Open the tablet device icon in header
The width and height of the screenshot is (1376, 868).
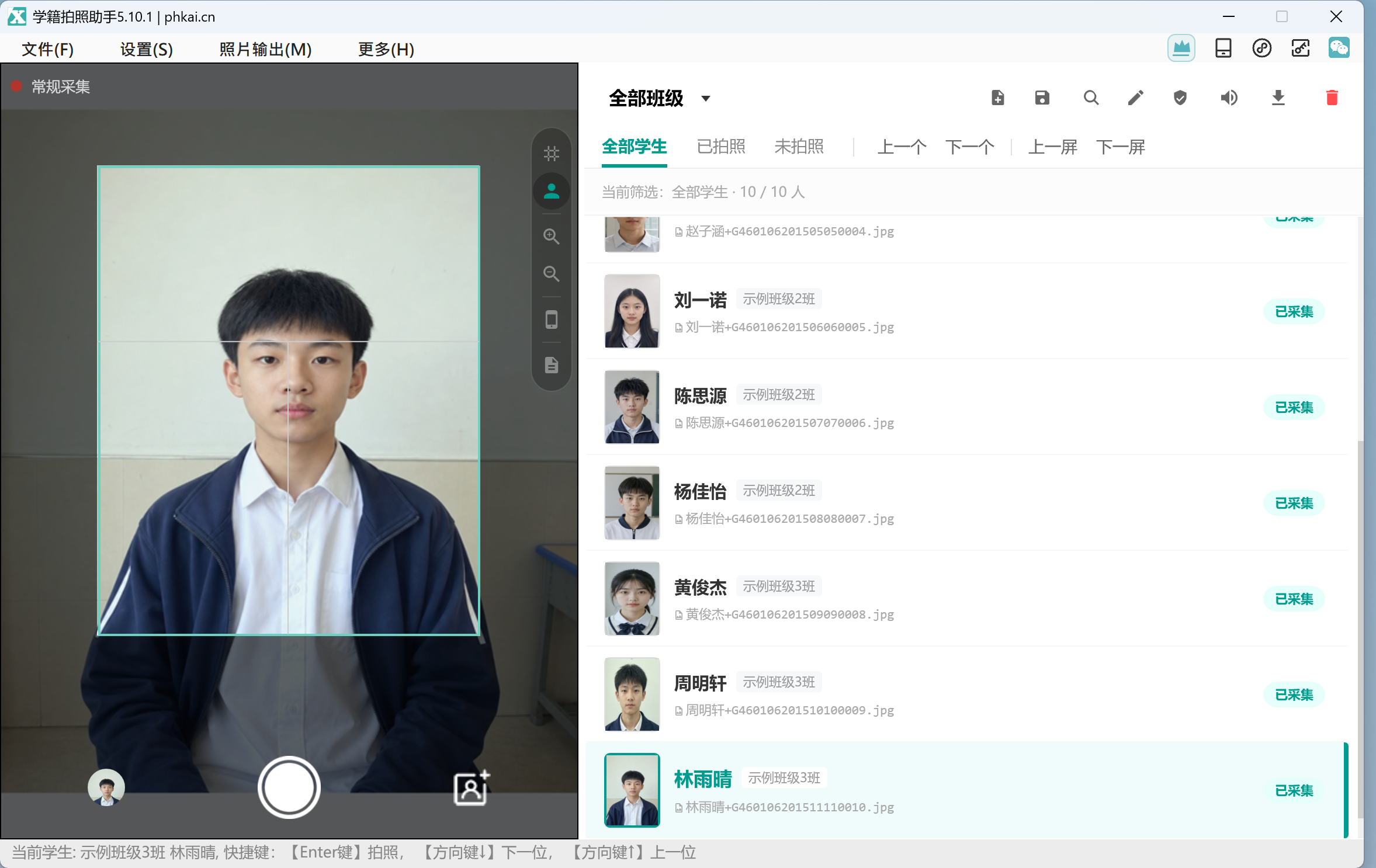1223,48
